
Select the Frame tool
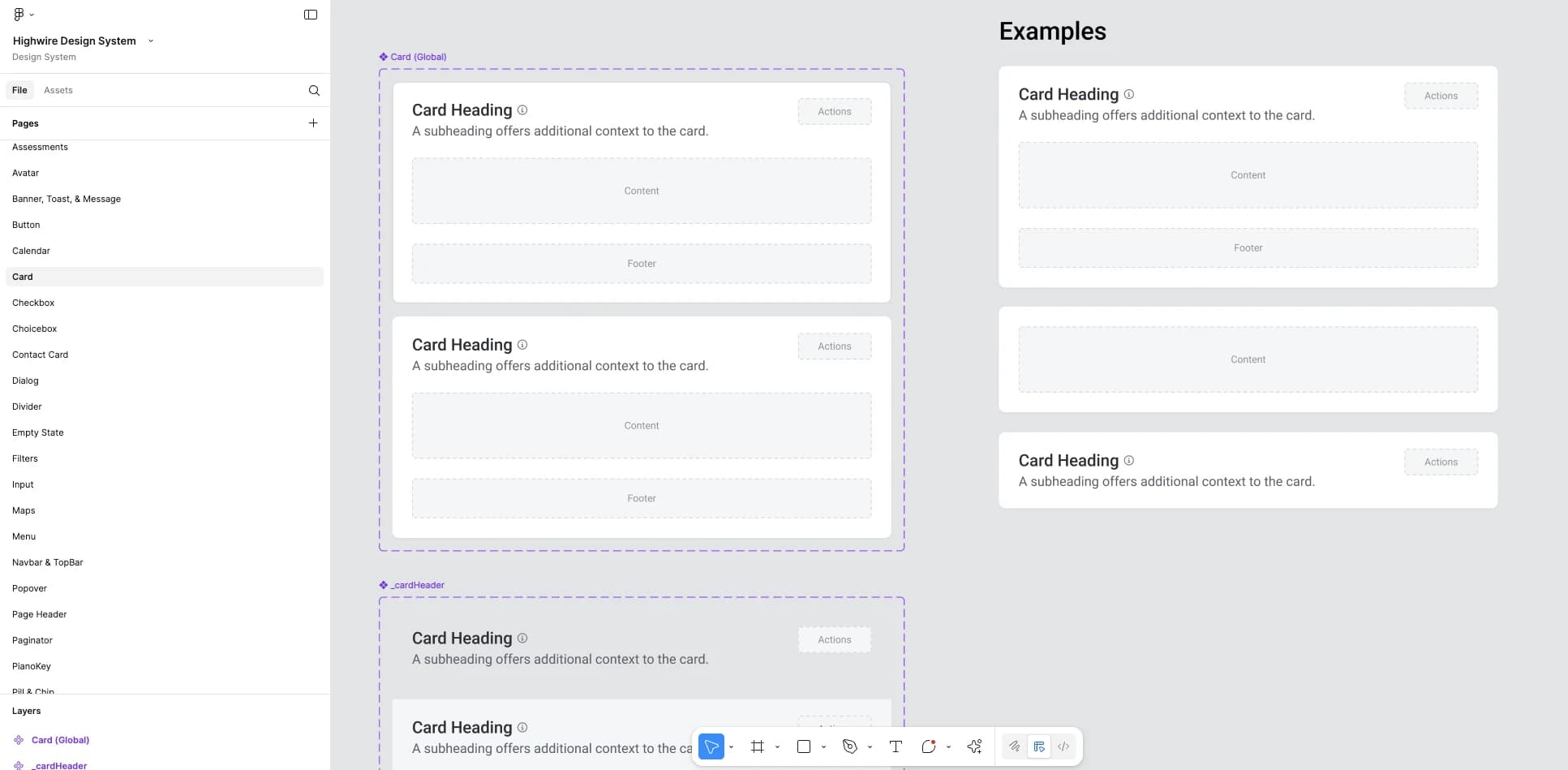758,746
